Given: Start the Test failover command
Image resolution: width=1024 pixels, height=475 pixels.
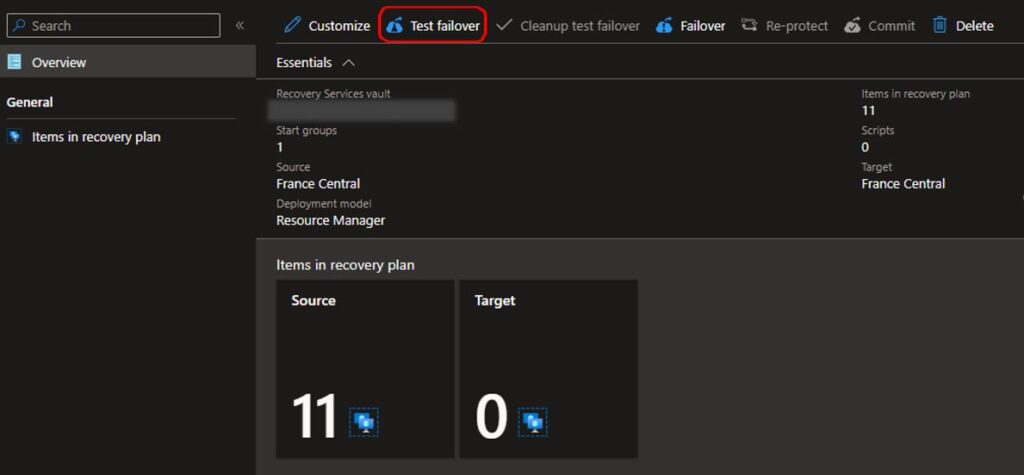Looking at the screenshot, I should (433, 25).
